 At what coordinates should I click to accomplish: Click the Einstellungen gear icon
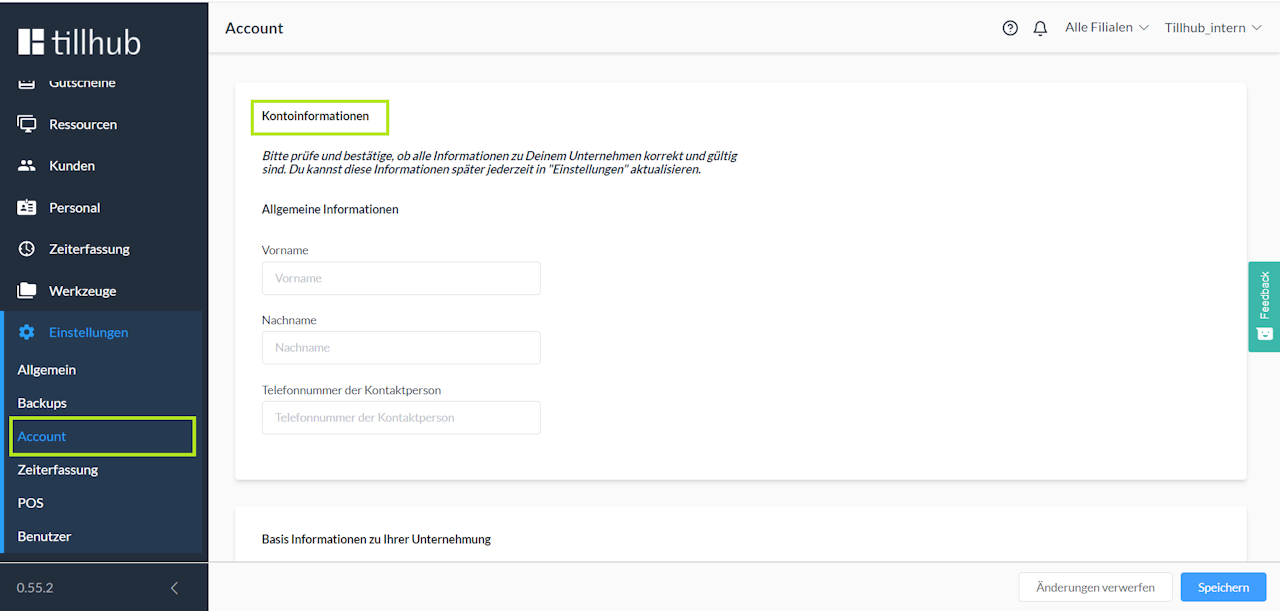coord(27,332)
